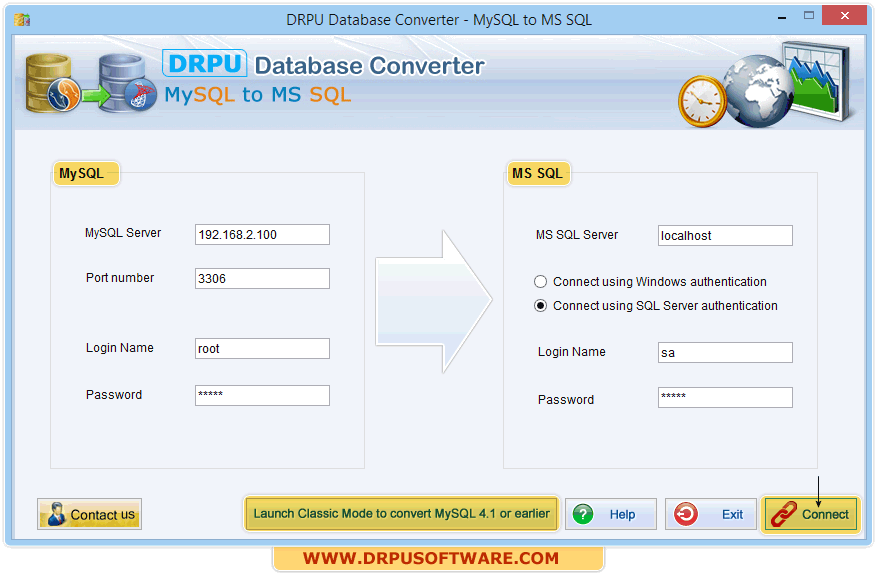This screenshot has height=574, width=877.
Task: Click the WWW.DRPUSOFTWARE.COM link
Action: 431,558
